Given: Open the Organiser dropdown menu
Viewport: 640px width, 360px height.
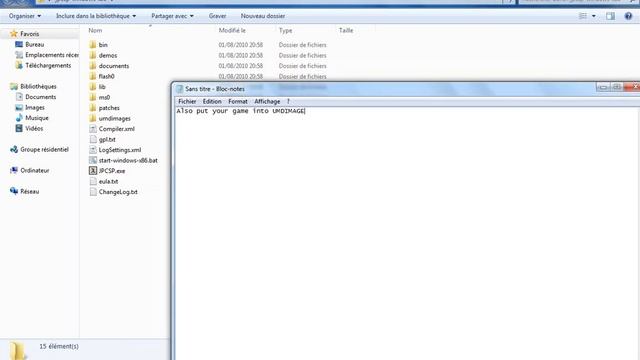Looking at the screenshot, I should tap(25, 16).
